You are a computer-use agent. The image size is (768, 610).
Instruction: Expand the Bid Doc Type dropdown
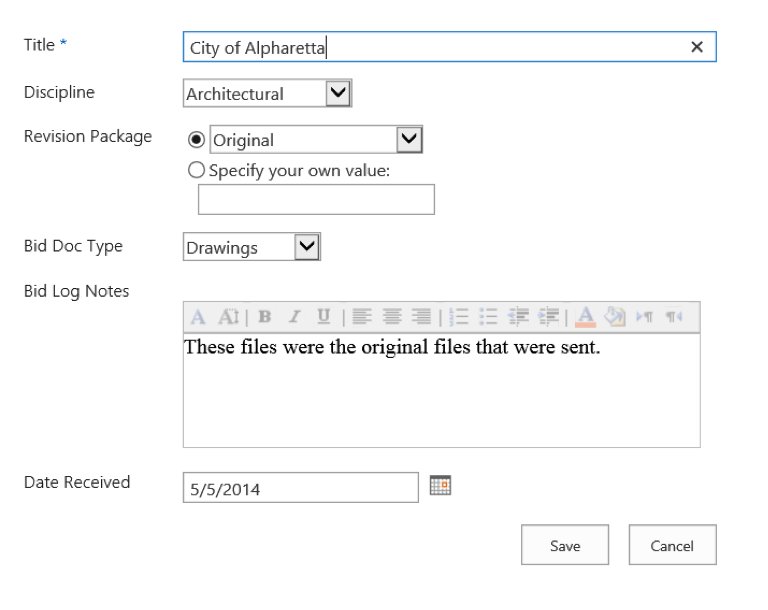point(307,247)
